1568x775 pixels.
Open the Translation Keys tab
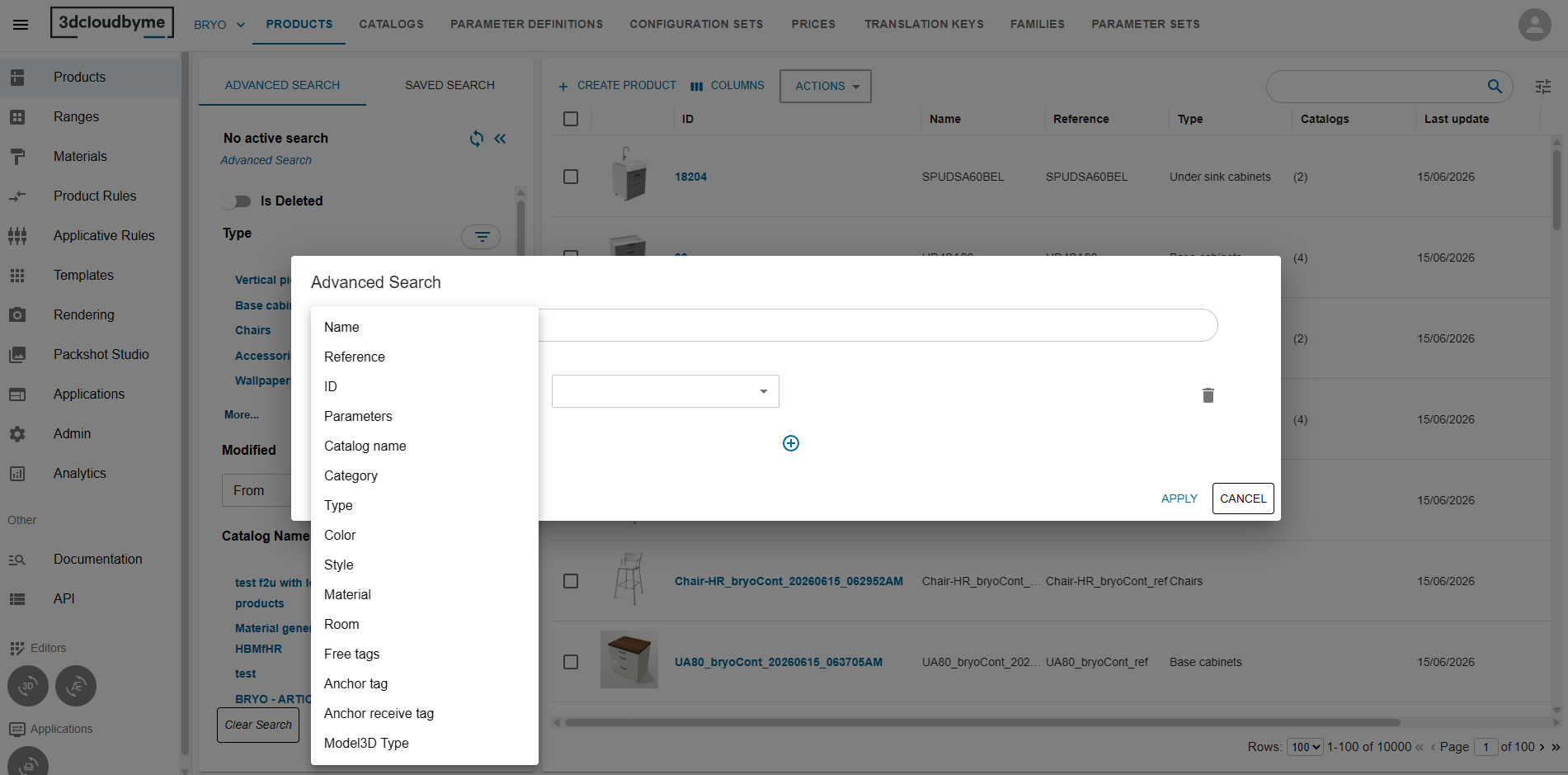[924, 25]
